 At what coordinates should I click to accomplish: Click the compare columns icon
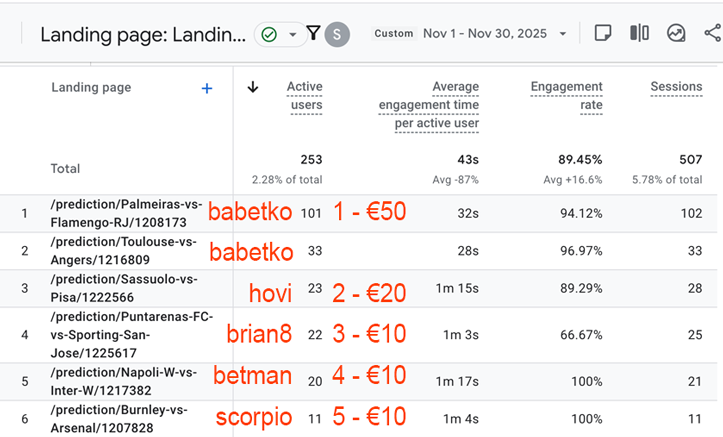(639, 33)
